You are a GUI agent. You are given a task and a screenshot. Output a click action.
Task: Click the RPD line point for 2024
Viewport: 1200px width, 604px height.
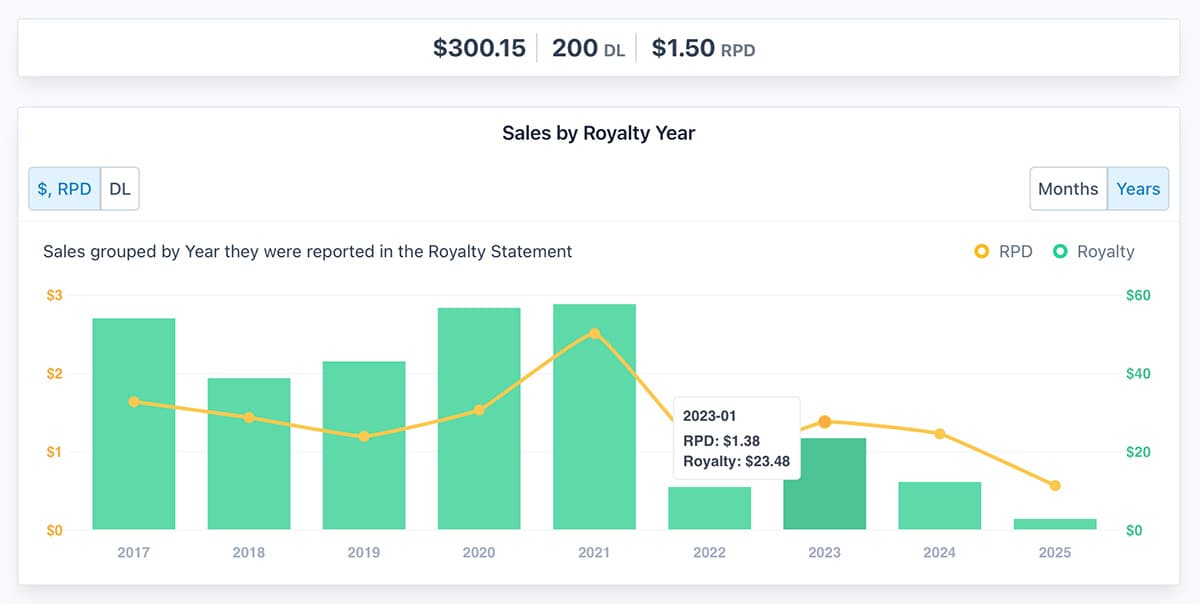tap(939, 433)
